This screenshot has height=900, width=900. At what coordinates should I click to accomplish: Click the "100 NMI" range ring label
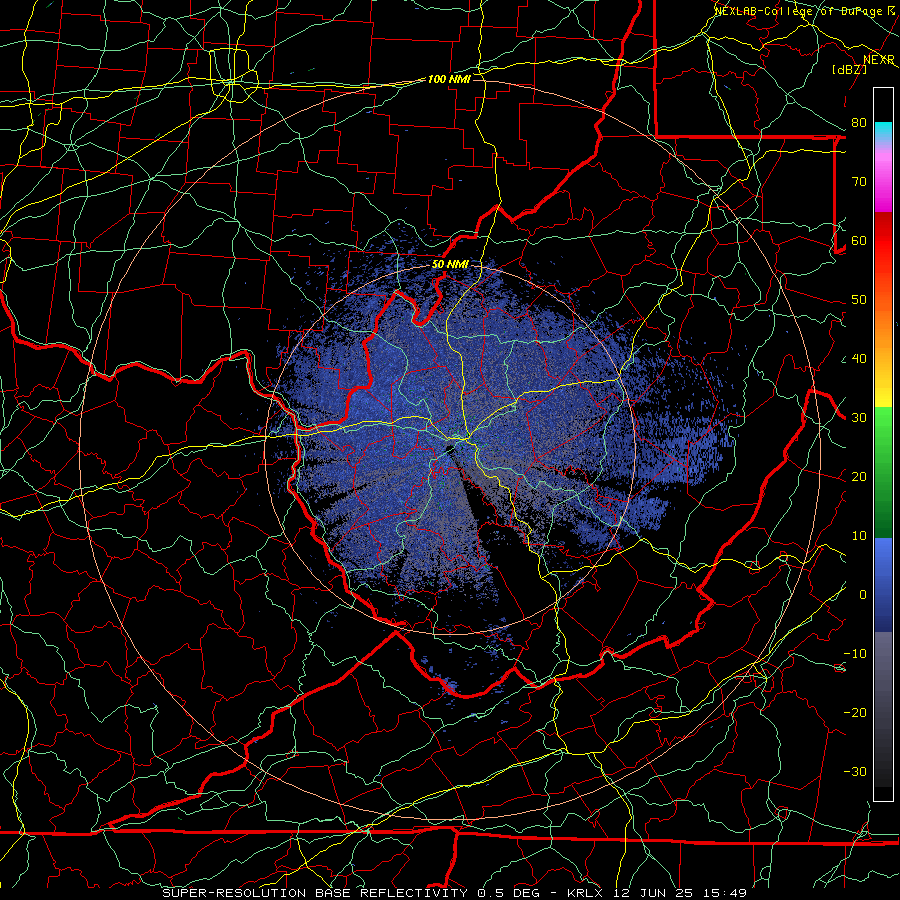point(449,79)
